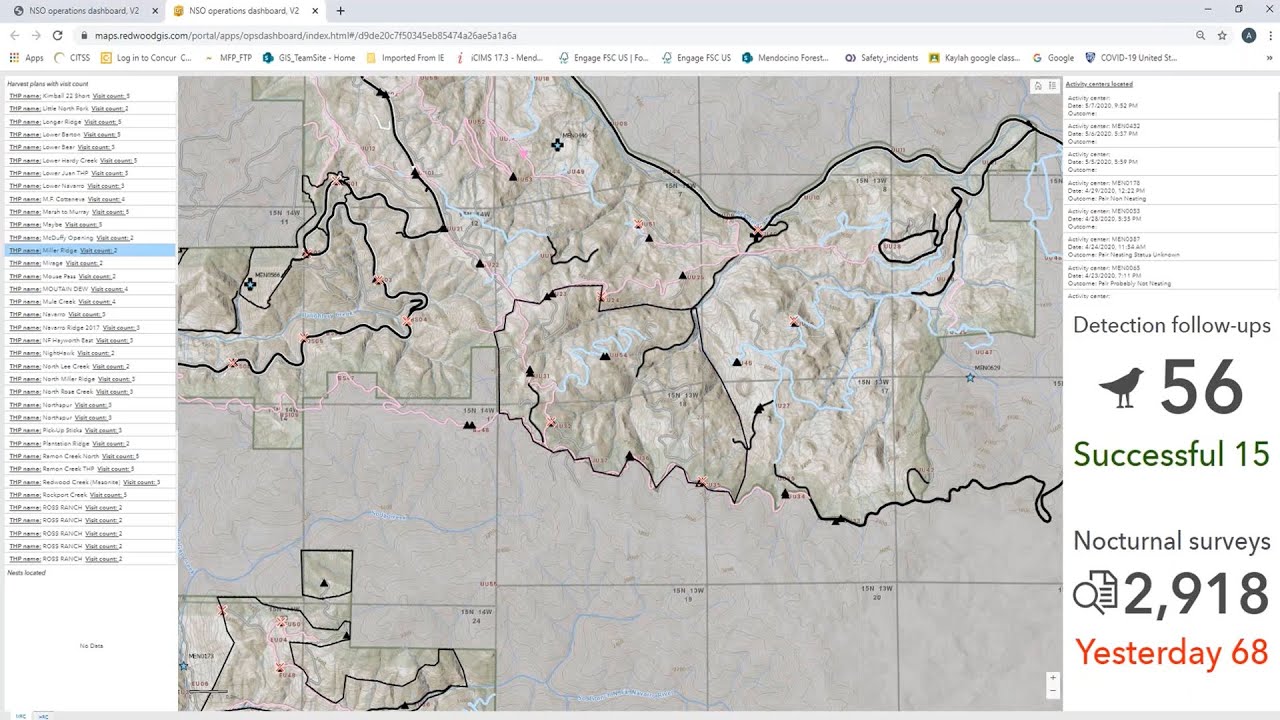Image resolution: width=1280 pixels, height=720 pixels.
Task: Close the first NSO operations dashboard tab
Action: [155, 11]
